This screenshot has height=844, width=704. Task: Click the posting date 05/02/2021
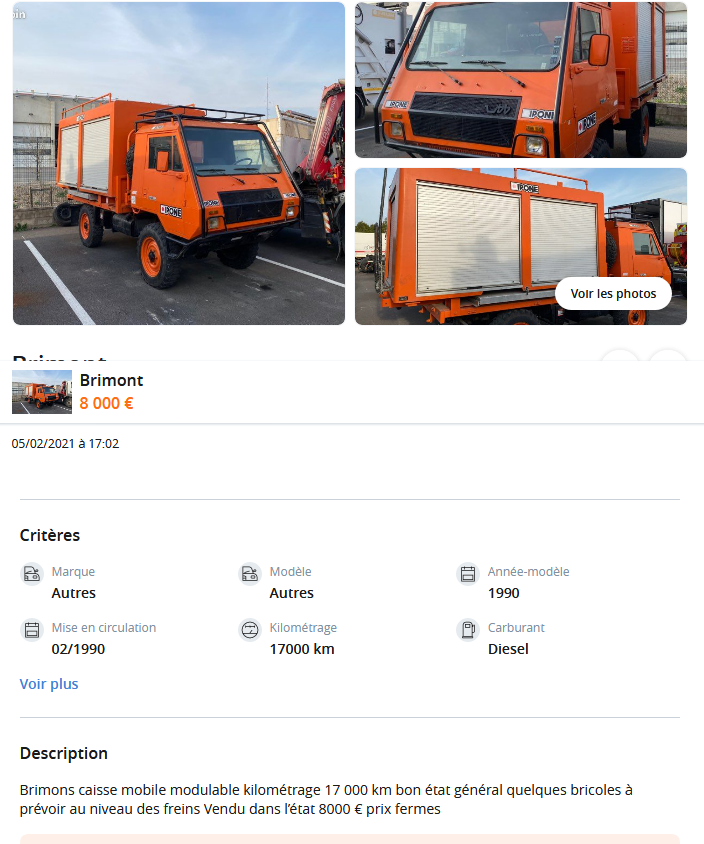coord(43,444)
